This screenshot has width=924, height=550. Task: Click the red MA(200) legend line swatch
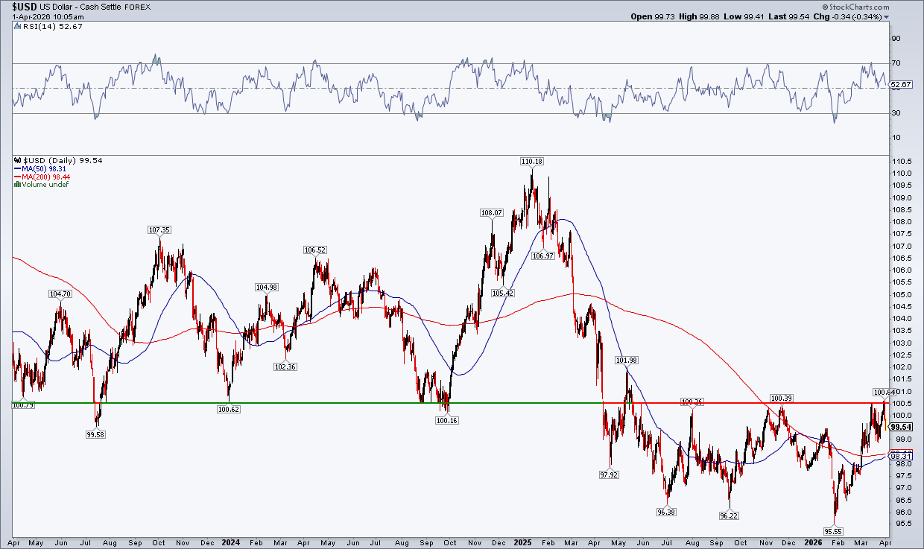coord(18,177)
